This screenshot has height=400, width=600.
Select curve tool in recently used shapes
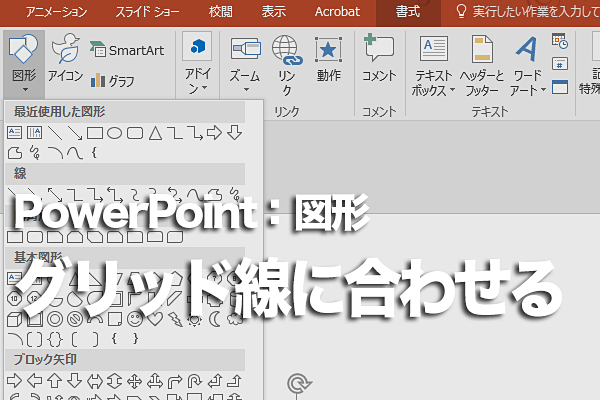[x=75, y=153]
